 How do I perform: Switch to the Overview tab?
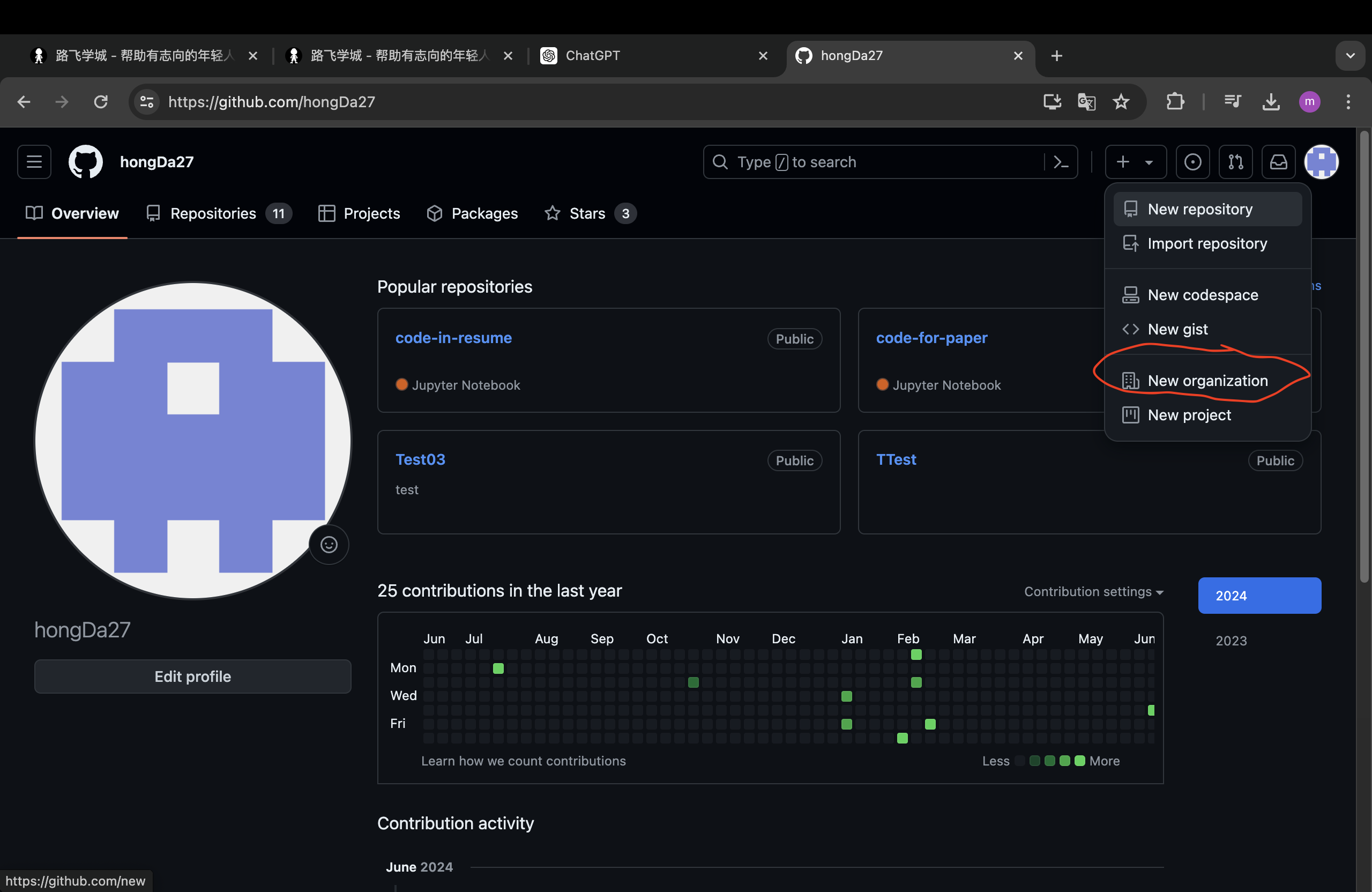click(72, 213)
